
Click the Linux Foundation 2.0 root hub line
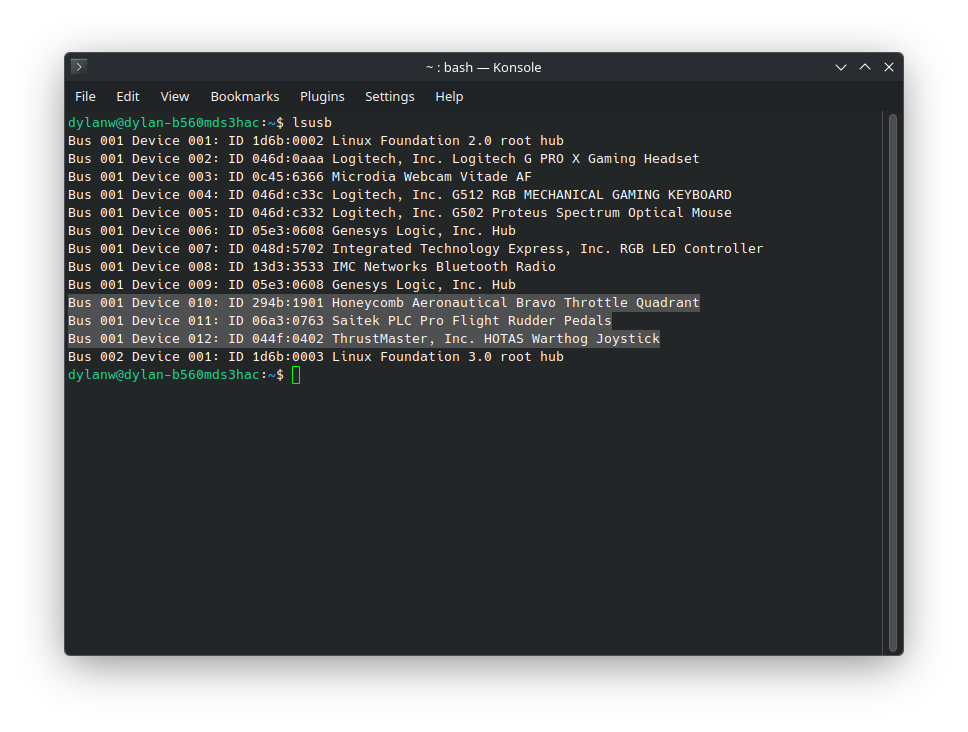(x=315, y=141)
